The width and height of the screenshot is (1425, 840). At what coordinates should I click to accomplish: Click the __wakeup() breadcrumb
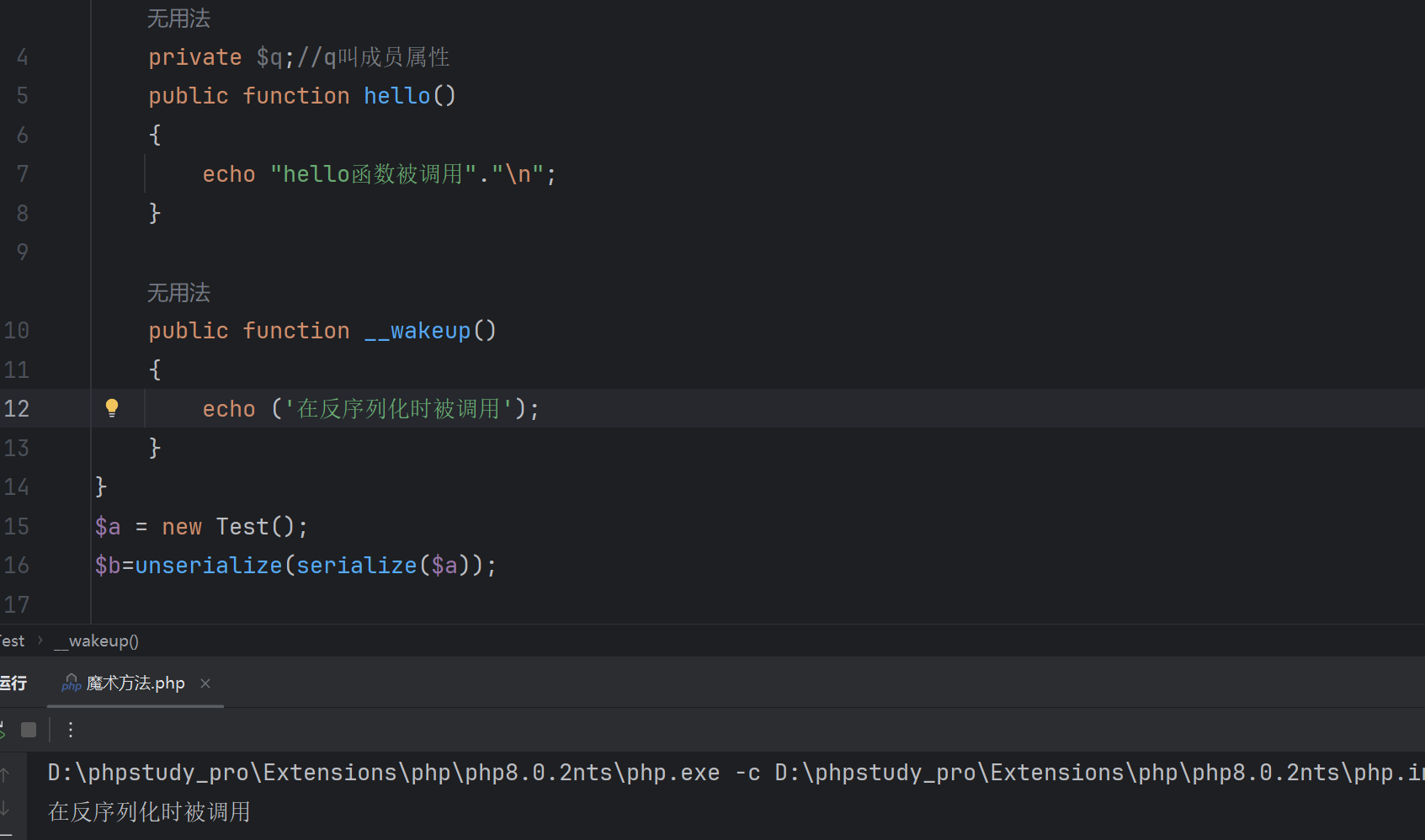[97, 641]
